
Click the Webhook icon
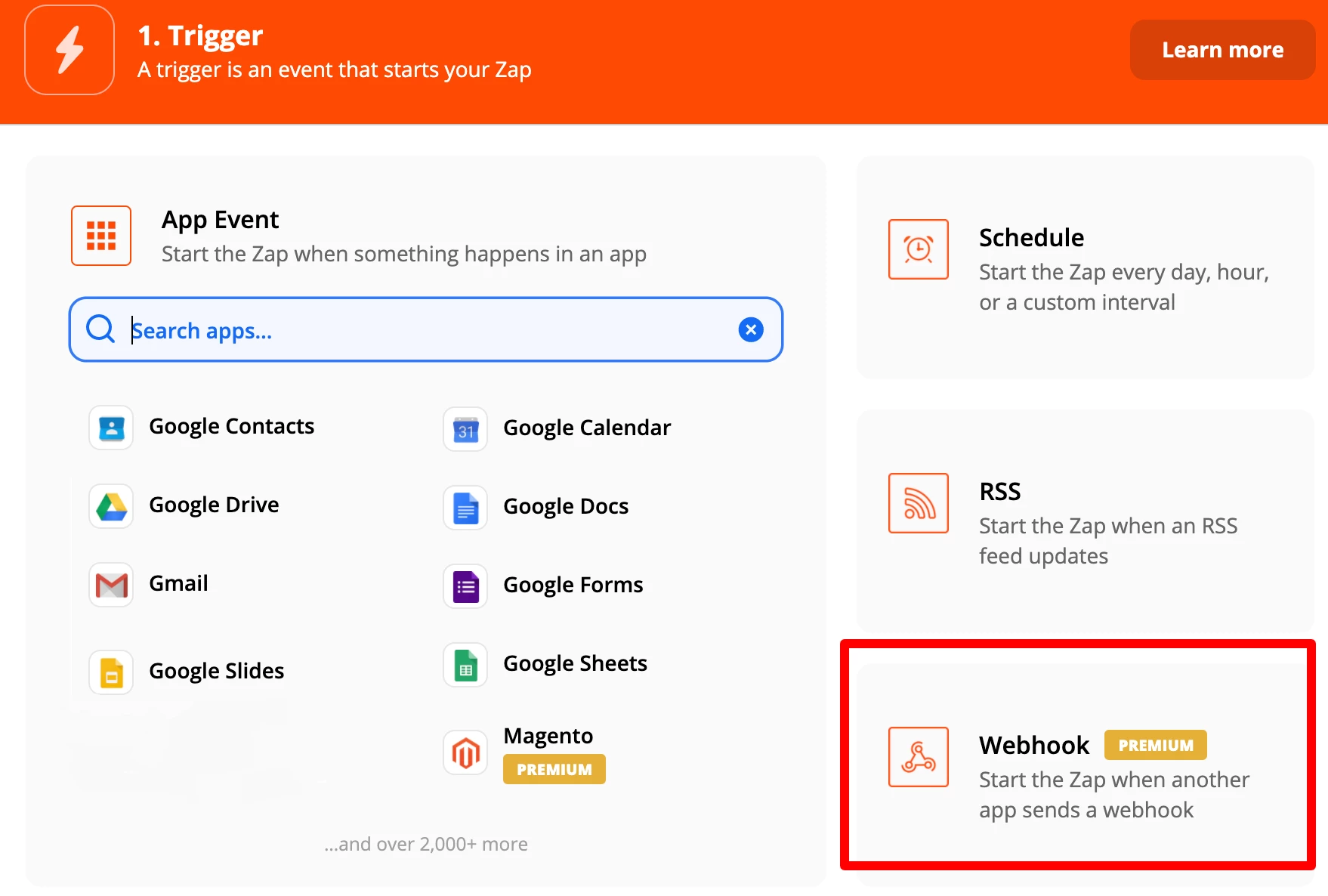(919, 757)
